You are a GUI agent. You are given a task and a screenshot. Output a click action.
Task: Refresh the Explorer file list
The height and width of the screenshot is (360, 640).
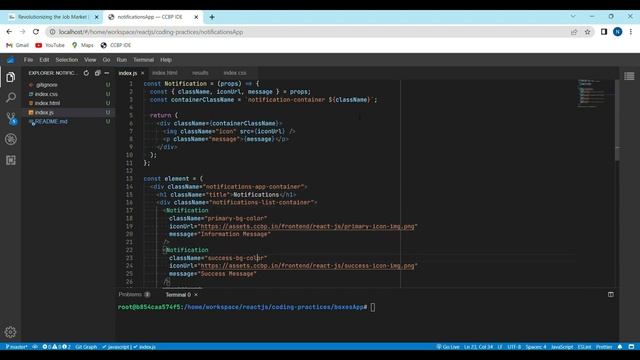86,73
